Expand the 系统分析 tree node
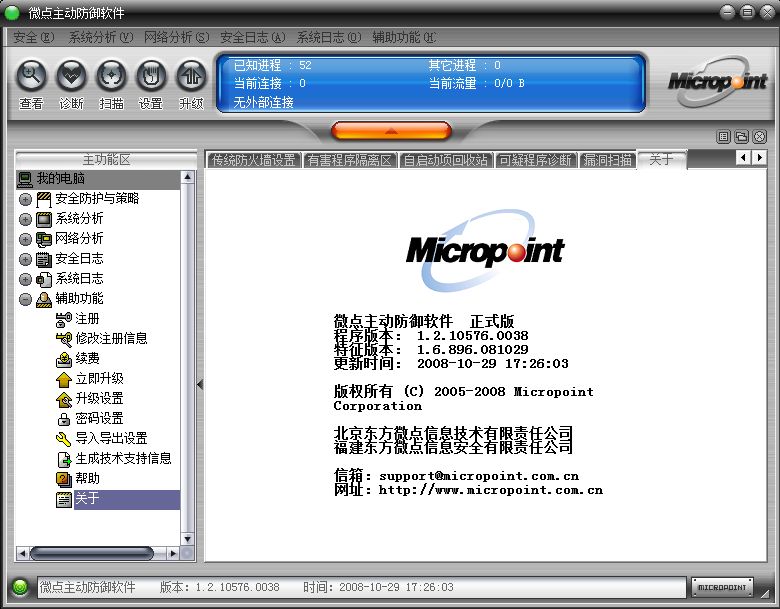The height and width of the screenshot is (609, 780). pos(25,219)
